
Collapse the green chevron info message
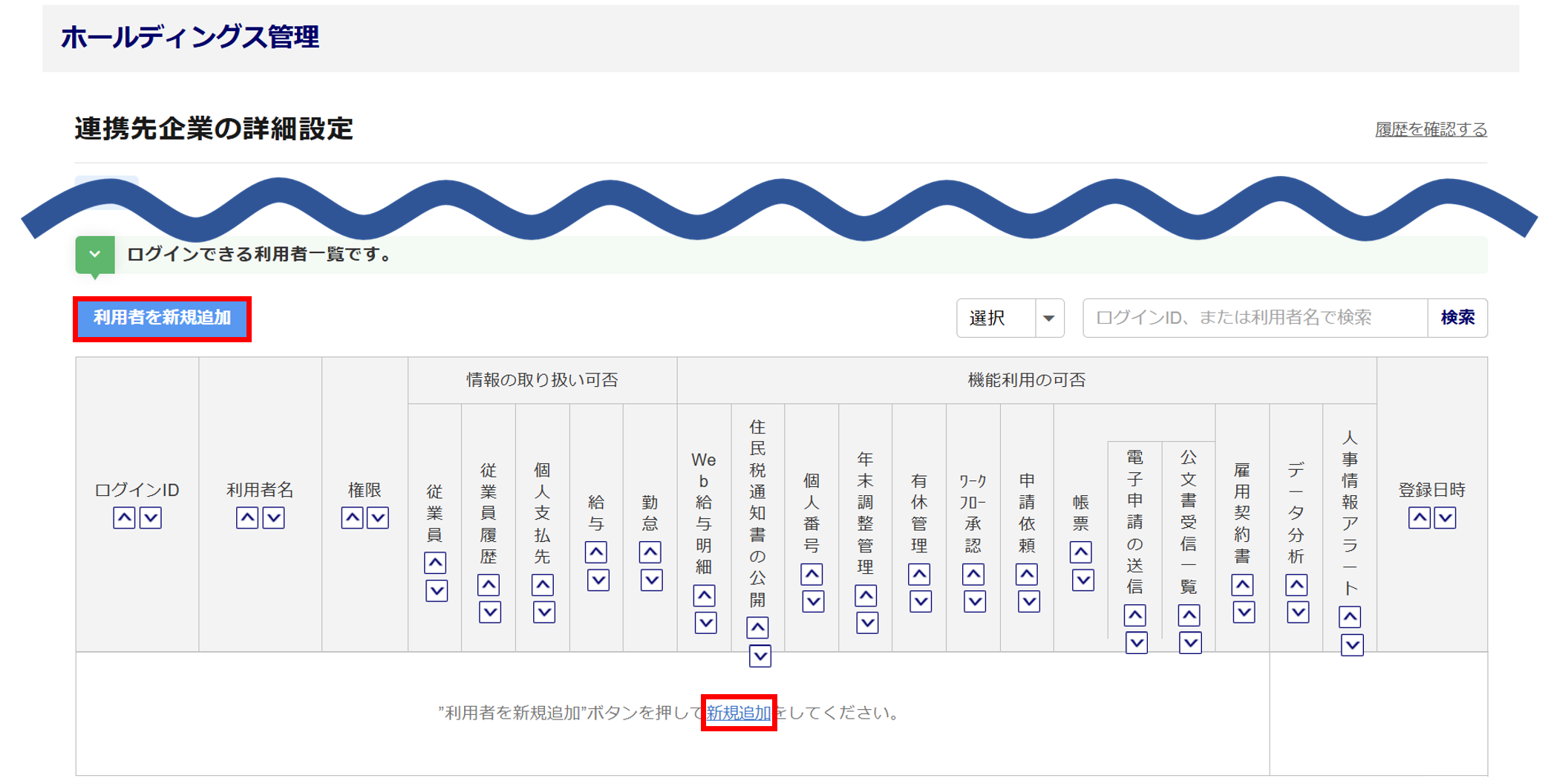[95, 255]
